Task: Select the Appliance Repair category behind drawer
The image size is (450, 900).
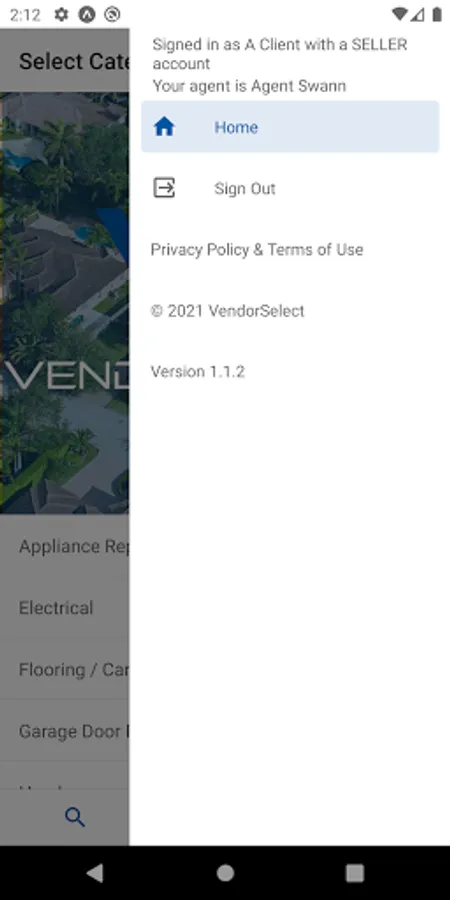Action: (65, 546)
